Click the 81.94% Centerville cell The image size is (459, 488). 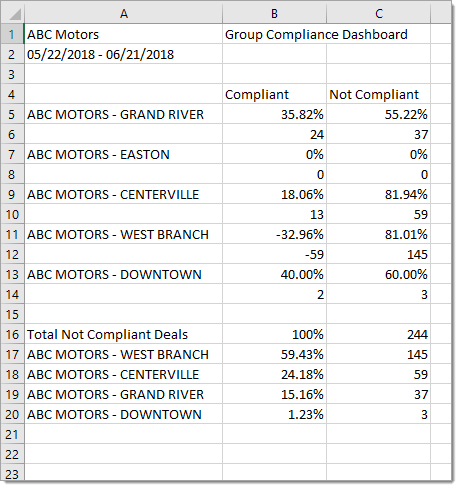pos(378,194)
